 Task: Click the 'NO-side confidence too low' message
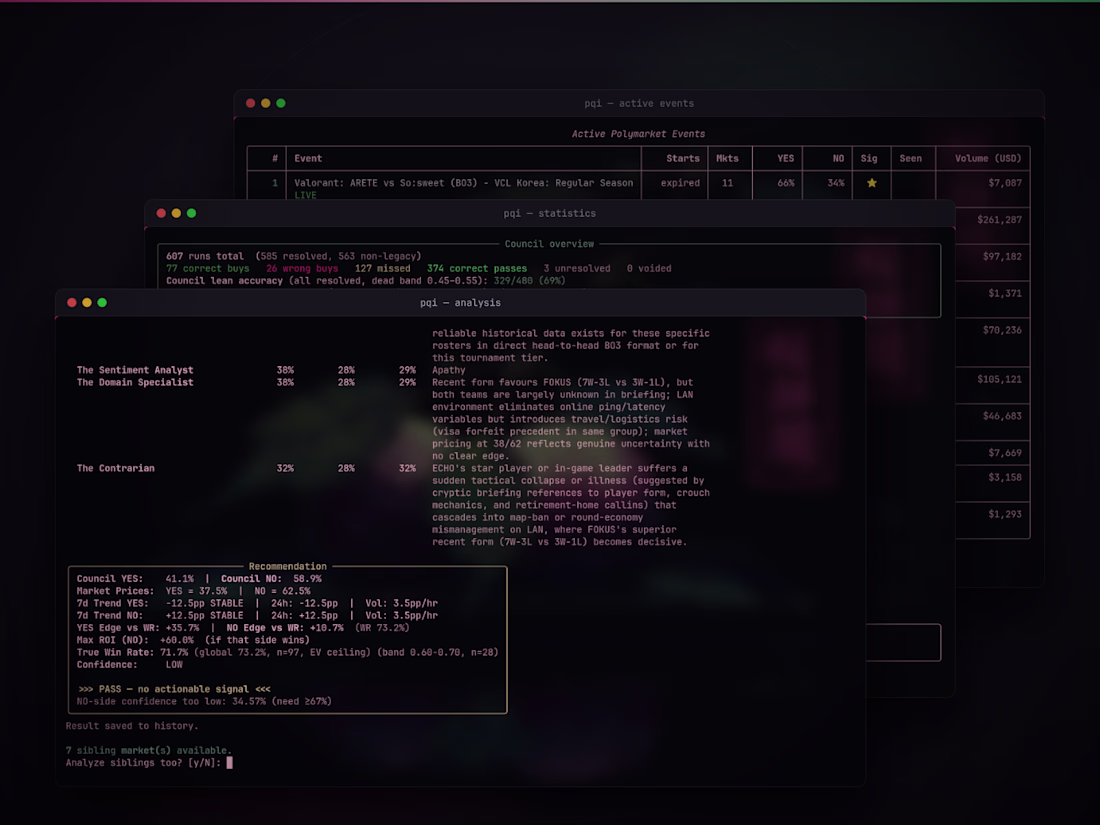(204, 702)
